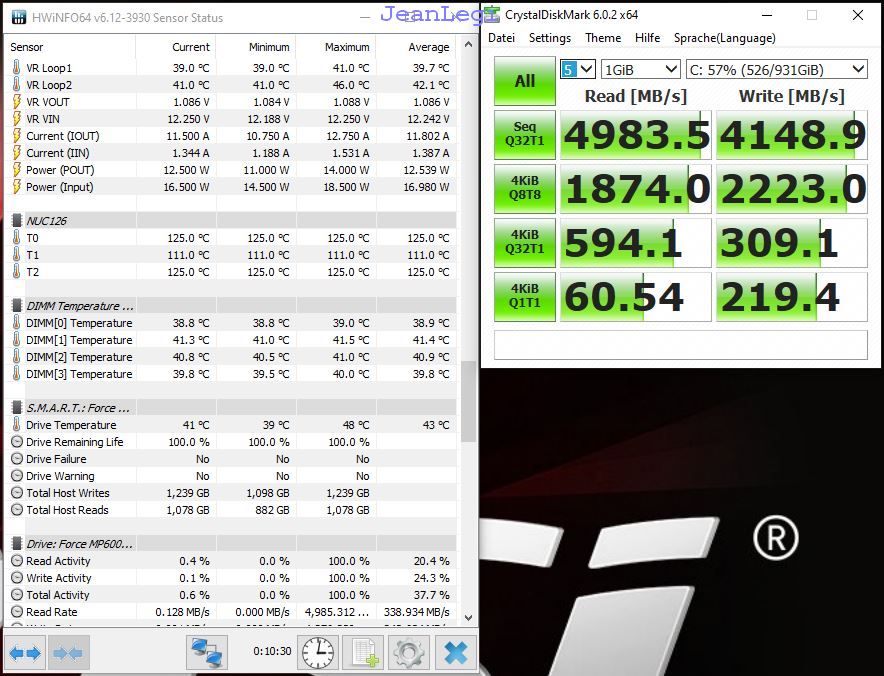The image size is (884, 676).
Task: Open the Sprache(Language) menu
Action: (724, 38)
